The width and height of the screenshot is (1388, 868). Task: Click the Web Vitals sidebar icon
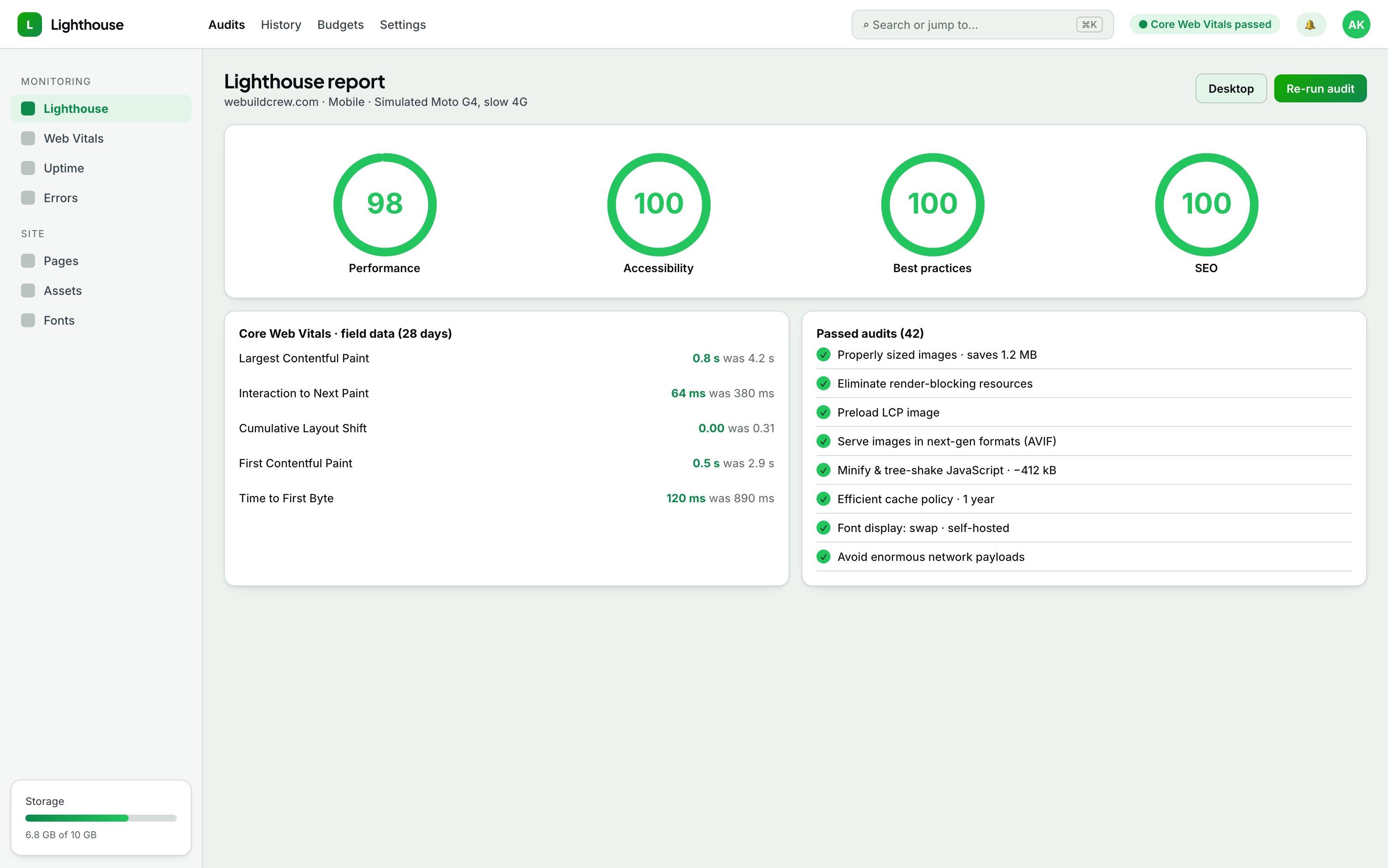point(28,138)
